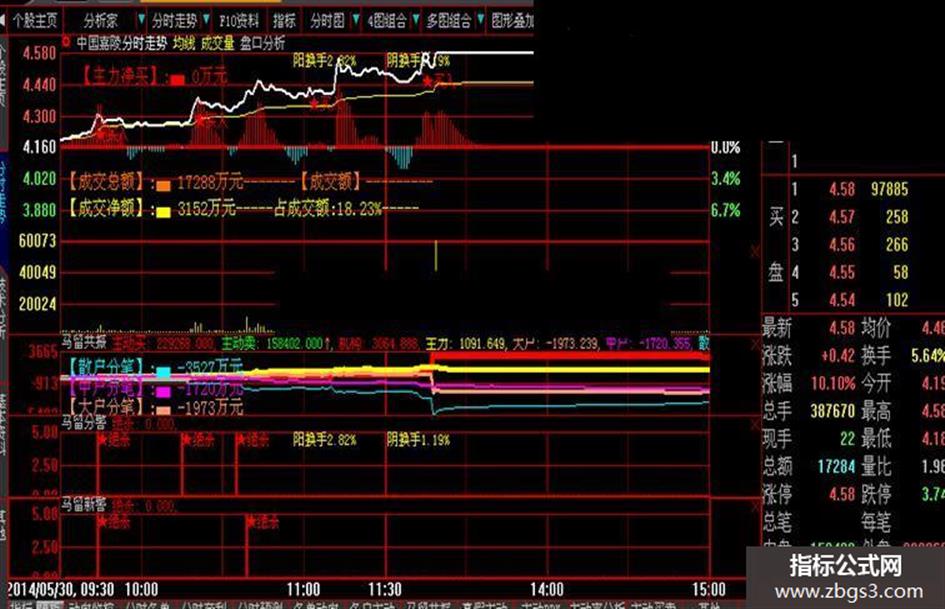Close the 马留新警 panel with its X
This screenshot has width=945, height=609.
pos(755,508)
